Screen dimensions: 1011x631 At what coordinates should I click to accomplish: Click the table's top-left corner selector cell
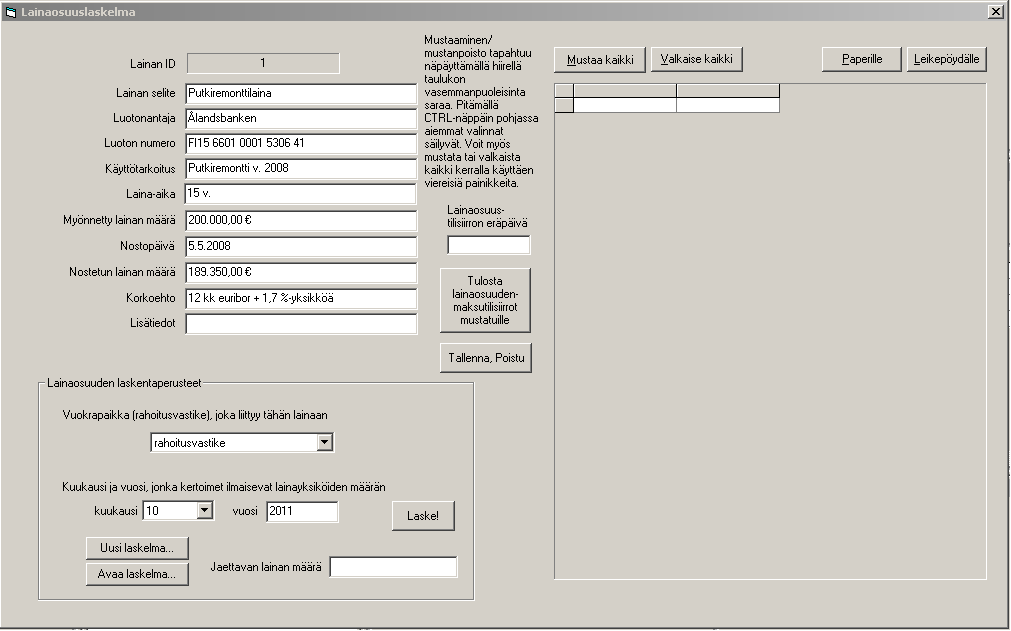[x=564, y=90]
